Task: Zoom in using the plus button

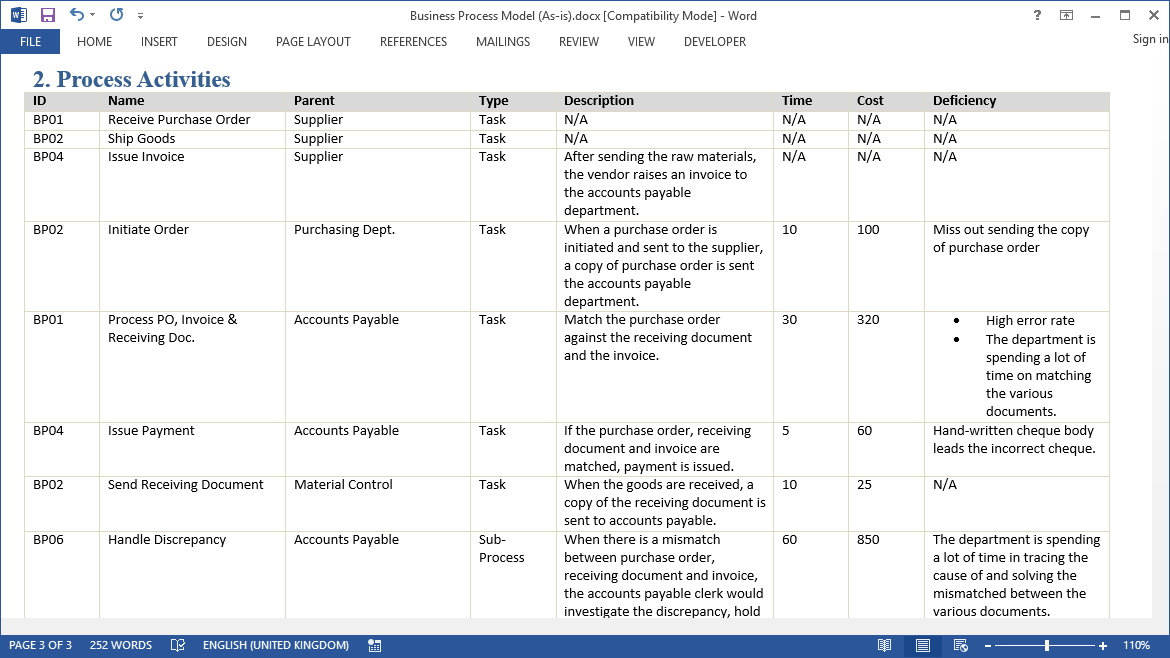Action: 1103,646
